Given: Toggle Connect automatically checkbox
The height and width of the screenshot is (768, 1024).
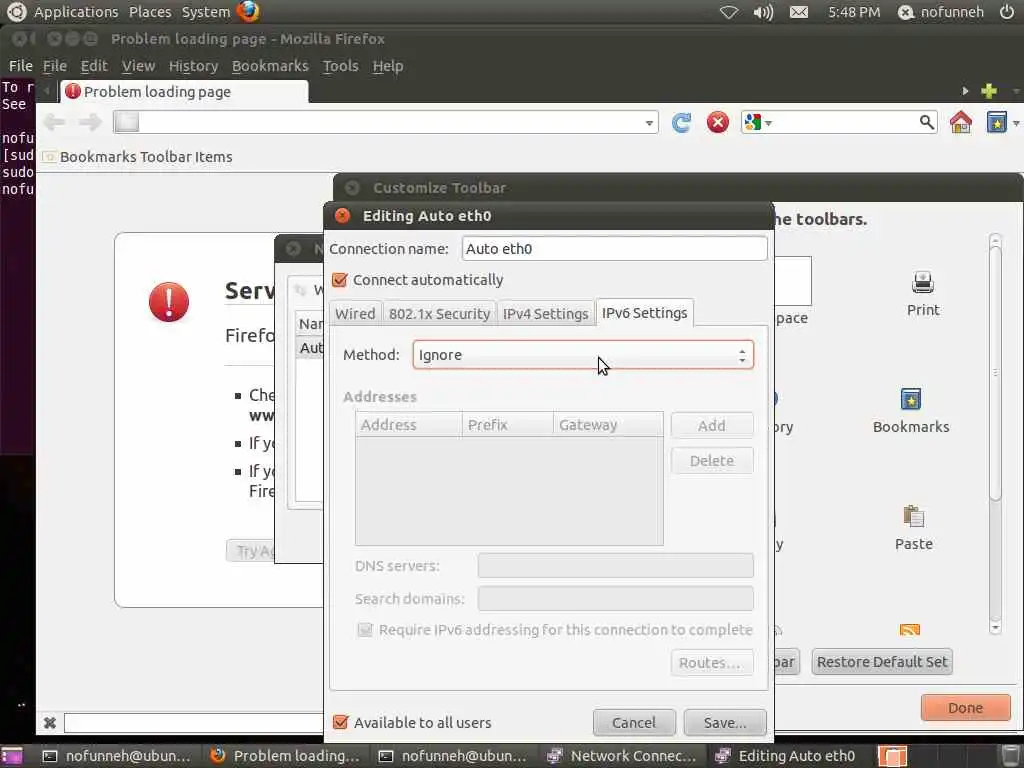Looking at the screenshot, I should [x=340, y=280].
